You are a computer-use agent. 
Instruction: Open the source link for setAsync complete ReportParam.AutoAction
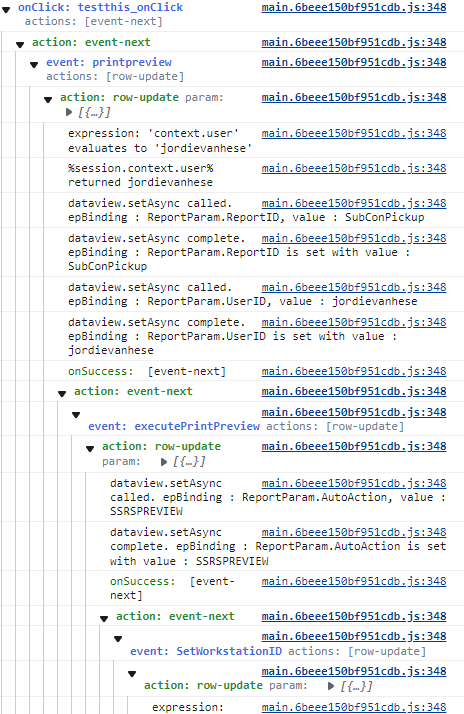tap(354, 532)
